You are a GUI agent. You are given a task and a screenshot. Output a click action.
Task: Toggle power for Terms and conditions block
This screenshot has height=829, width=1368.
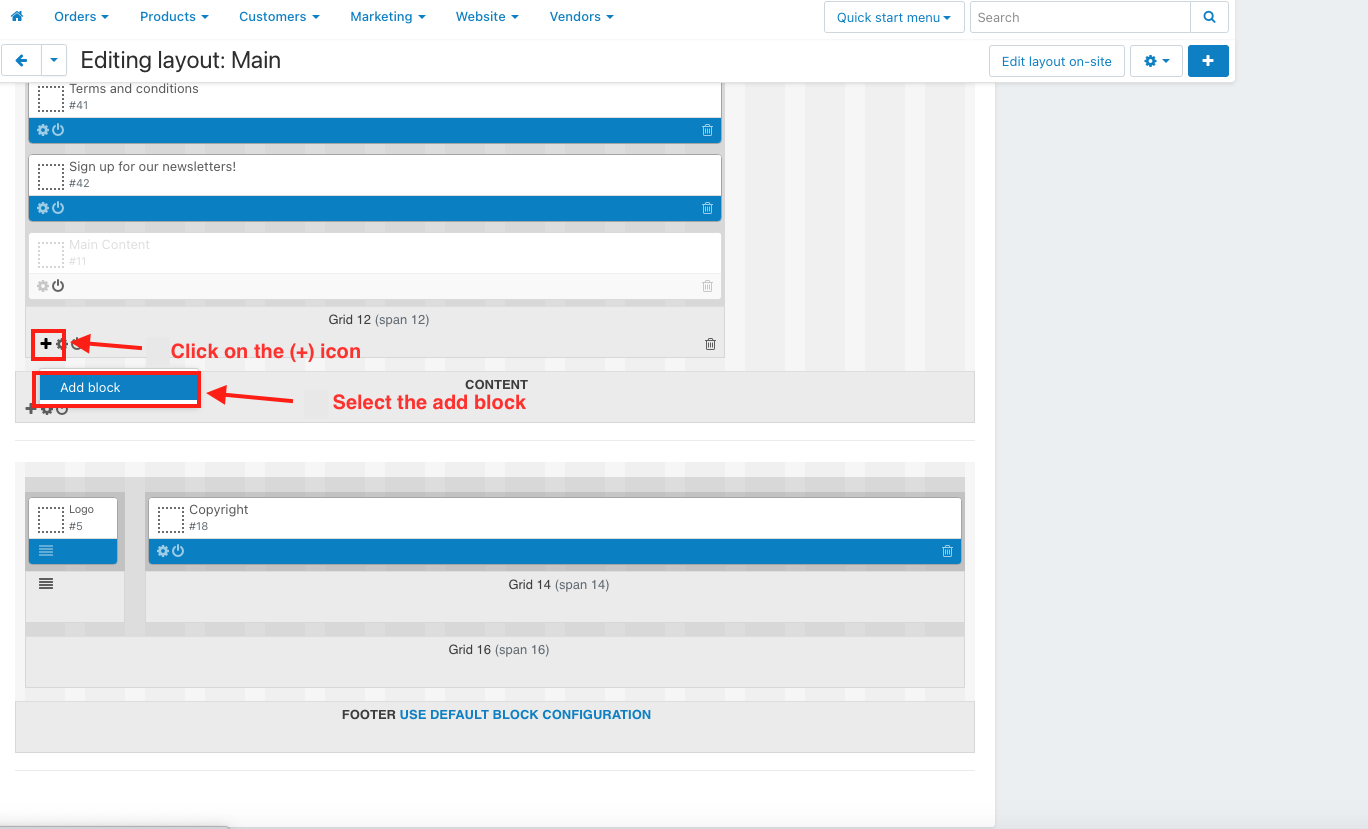click(58, 130)
